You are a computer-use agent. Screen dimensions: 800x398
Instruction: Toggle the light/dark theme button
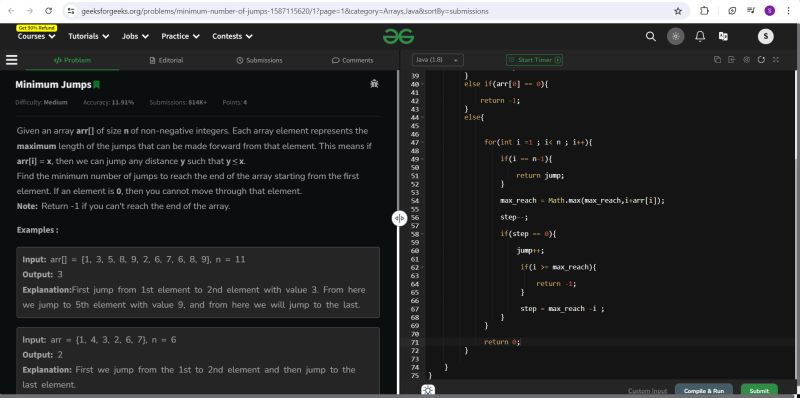676,36
